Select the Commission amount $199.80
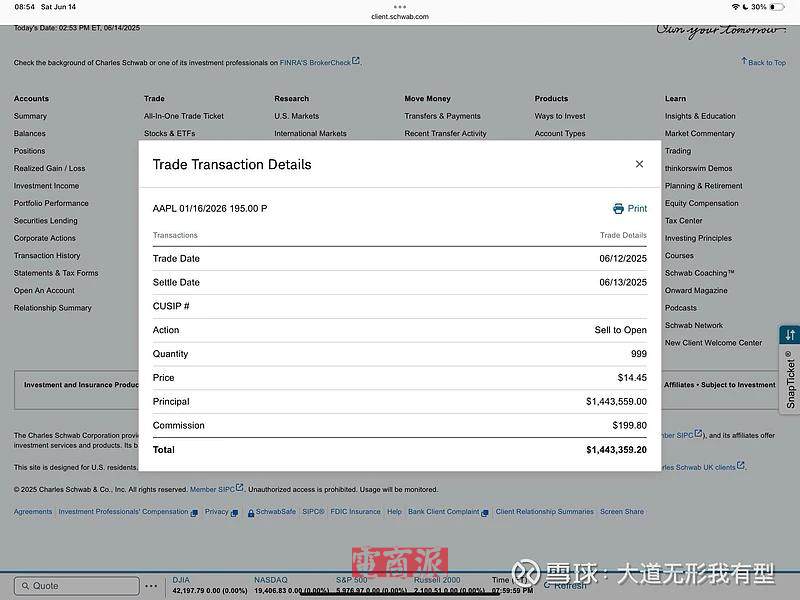Image resolution: width=800 pixels, height=600 pixels. (x=630, y=426)
